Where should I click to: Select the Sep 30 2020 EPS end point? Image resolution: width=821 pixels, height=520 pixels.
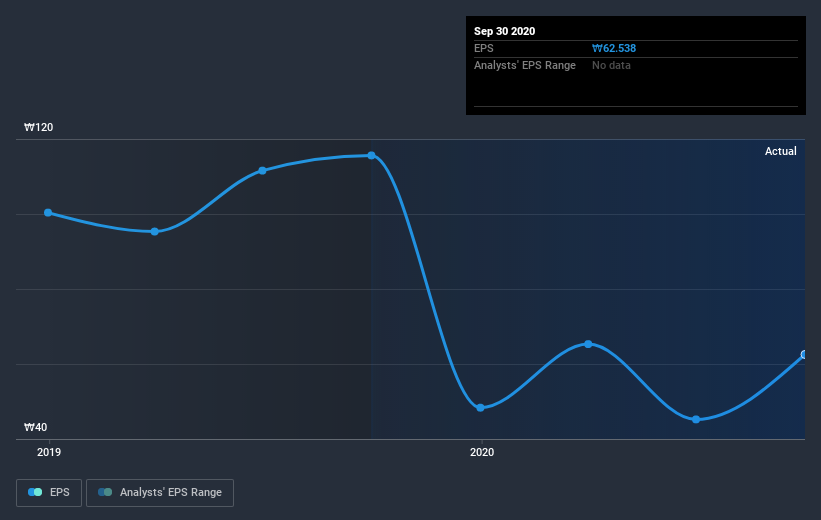[804, 355]
